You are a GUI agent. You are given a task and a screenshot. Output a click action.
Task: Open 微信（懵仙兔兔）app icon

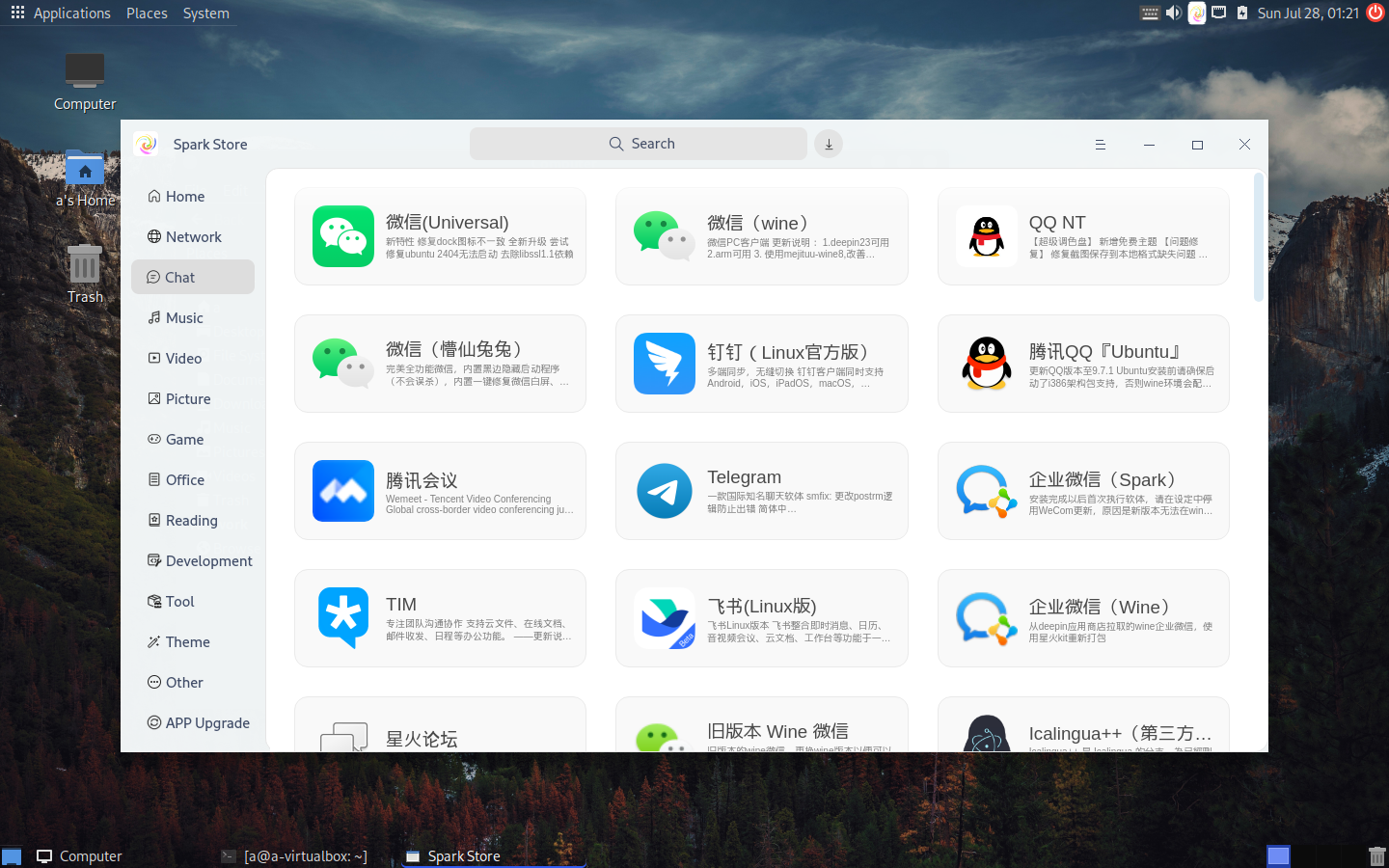point(343,364)
